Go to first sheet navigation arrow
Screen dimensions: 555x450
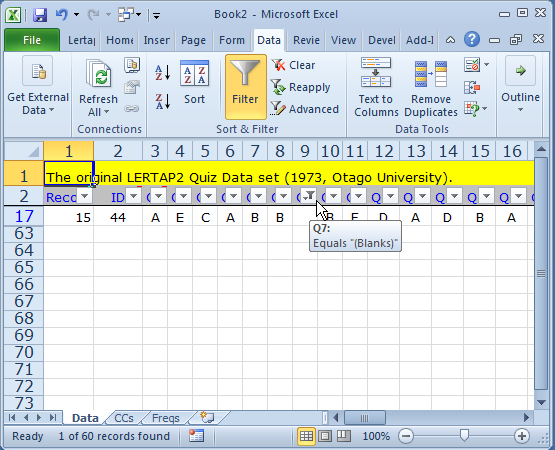pyautogui.click(x=11, y=418)
